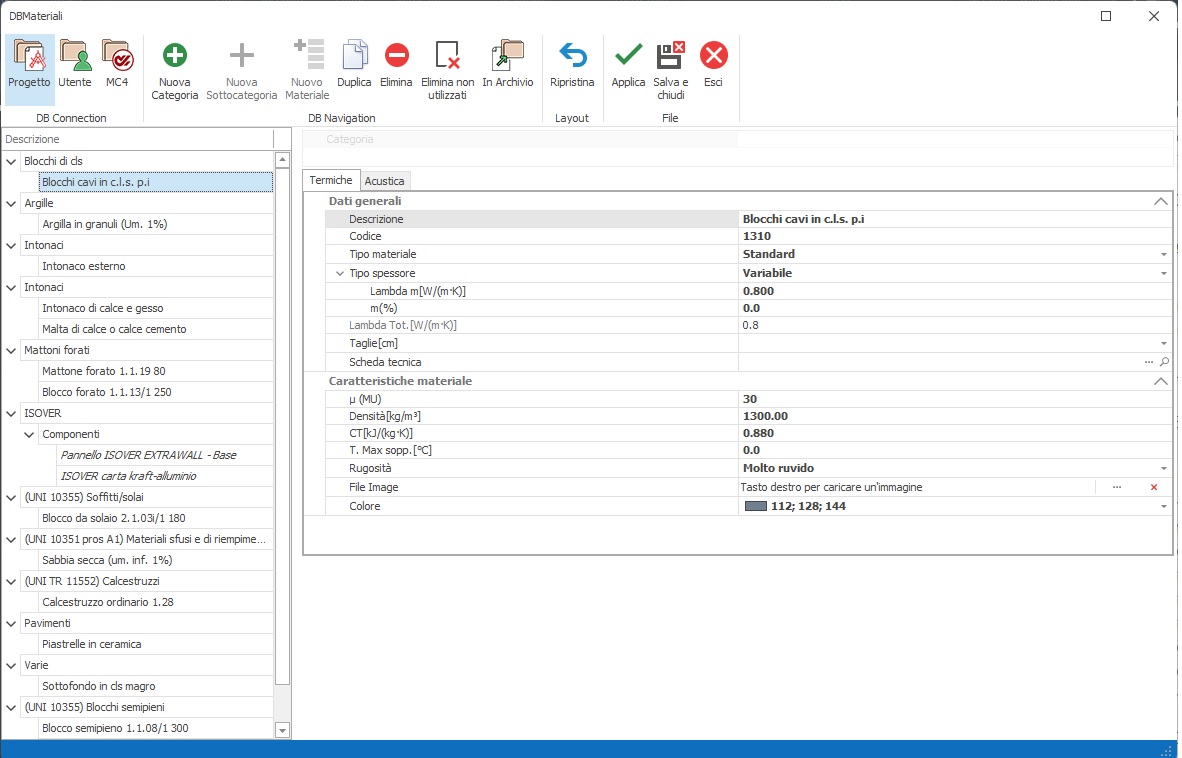Collapse the ISOVER tree category
The height and width of the screenshot is (758, 1182).
click(11, 413)
